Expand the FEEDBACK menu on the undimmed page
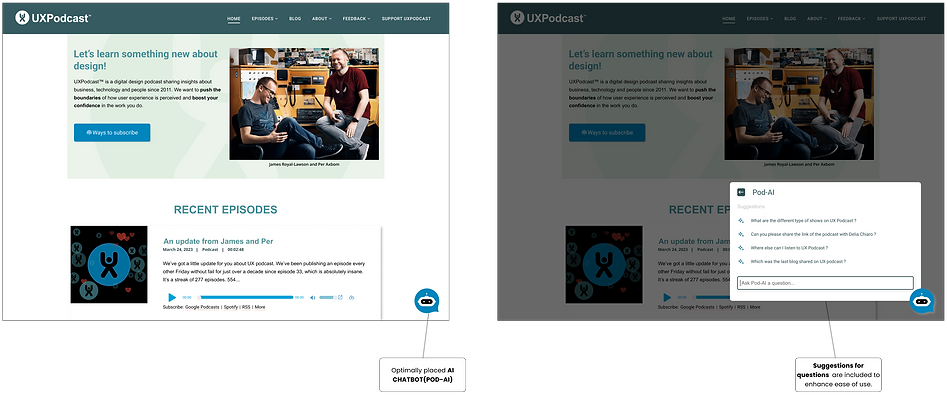Viewport: 947px width, 395px height. click(x=356, y=19)
